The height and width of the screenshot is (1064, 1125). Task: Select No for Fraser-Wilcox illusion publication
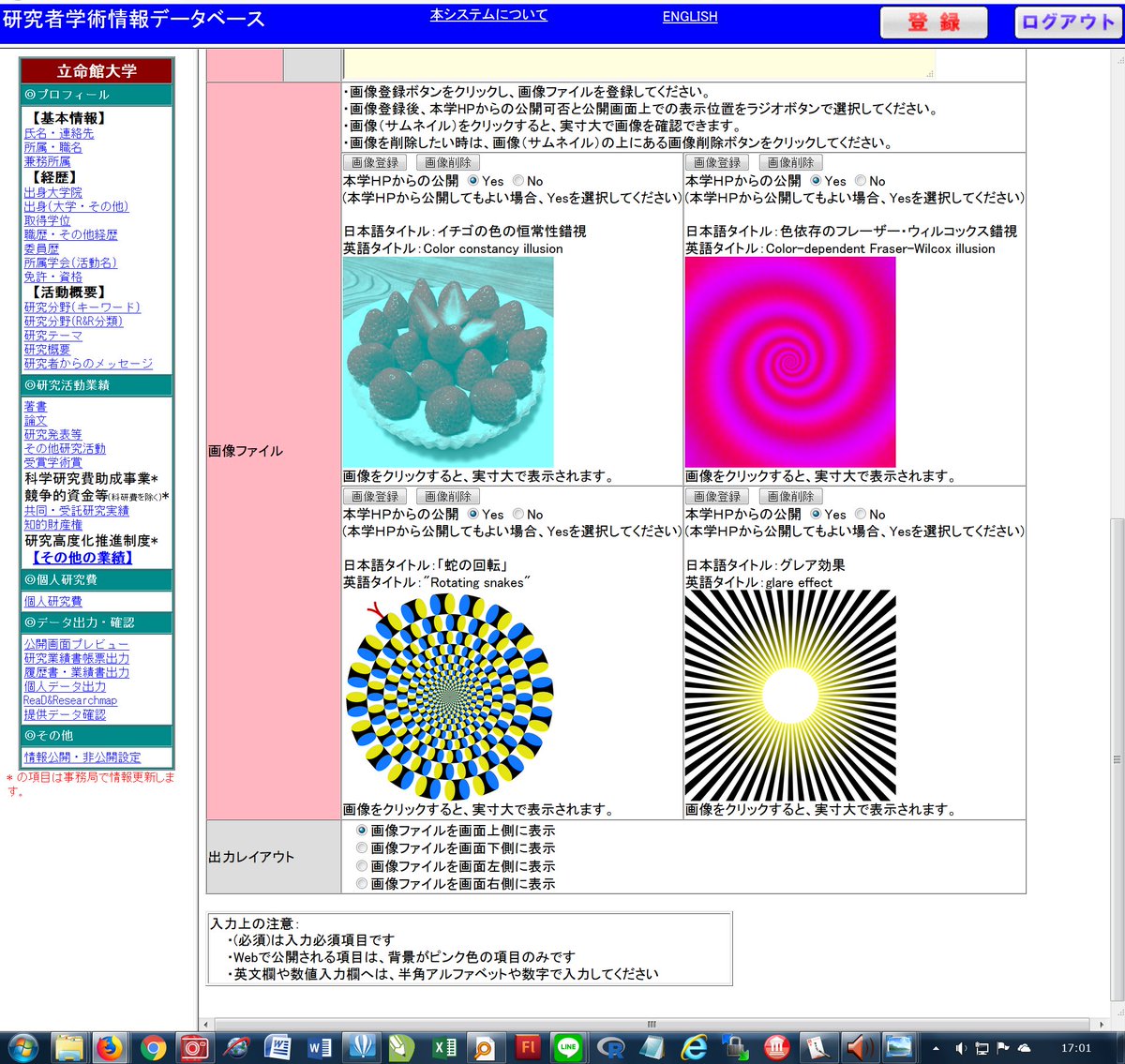click(x=860, y=180)
